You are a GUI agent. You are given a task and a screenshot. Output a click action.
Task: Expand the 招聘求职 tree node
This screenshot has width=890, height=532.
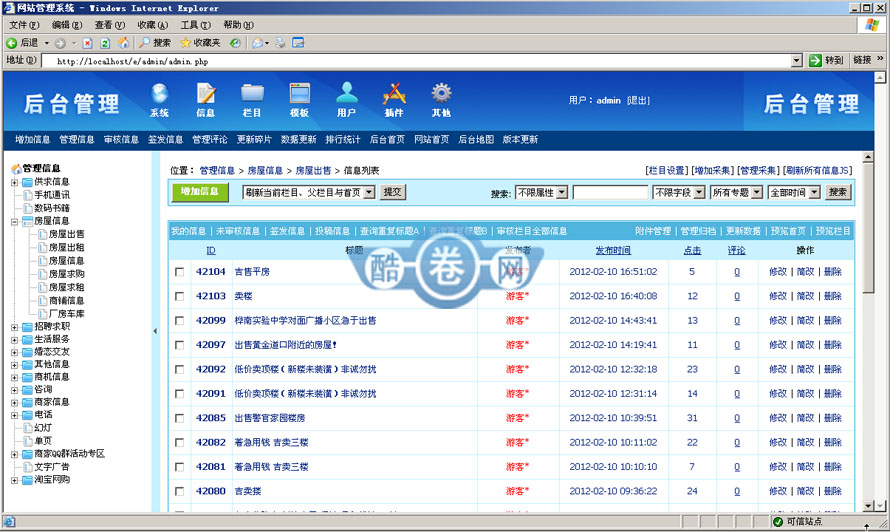point(14,327)
